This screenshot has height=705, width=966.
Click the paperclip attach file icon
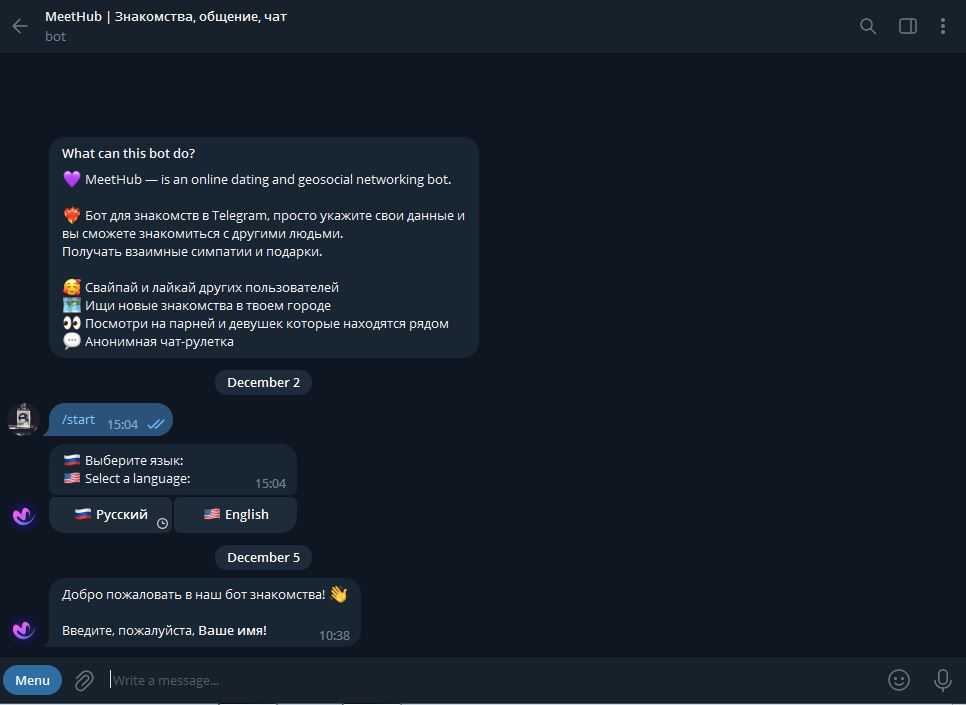(x=84, y=680)
